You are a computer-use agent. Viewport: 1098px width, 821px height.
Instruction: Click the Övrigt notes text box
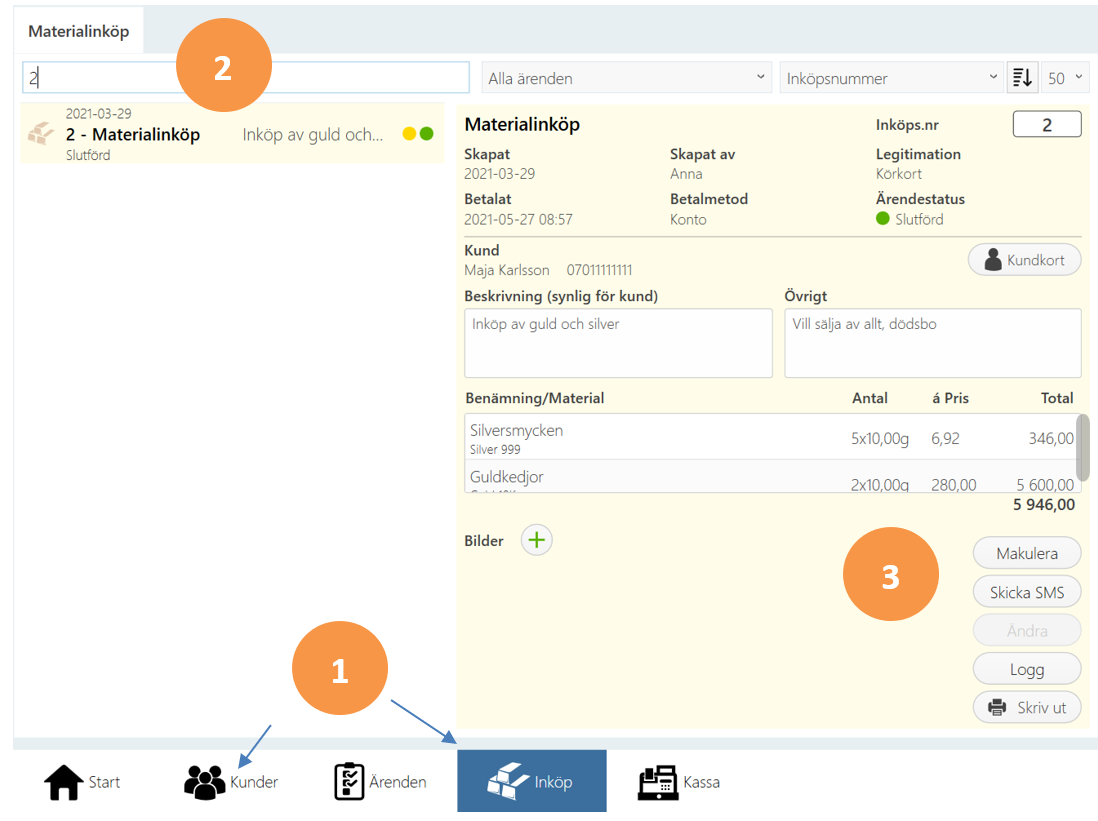pyautogui.click(x=933, y=343)
